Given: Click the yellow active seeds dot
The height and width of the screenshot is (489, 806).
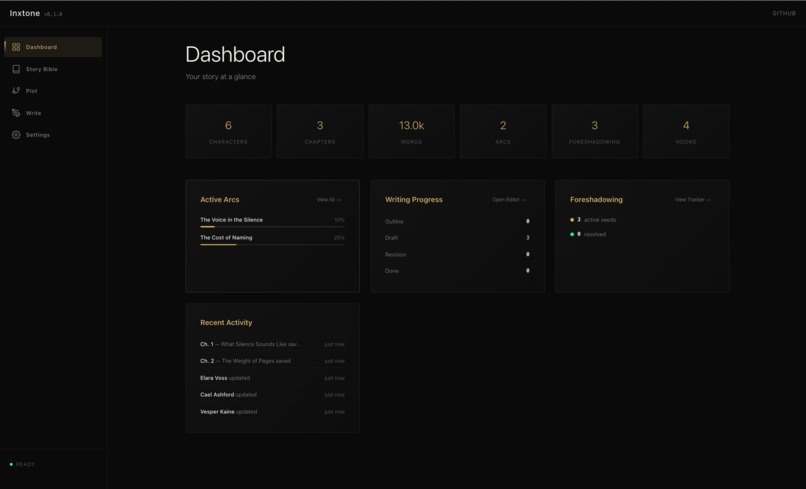Looking at the screenshot, I should (572, 220).
